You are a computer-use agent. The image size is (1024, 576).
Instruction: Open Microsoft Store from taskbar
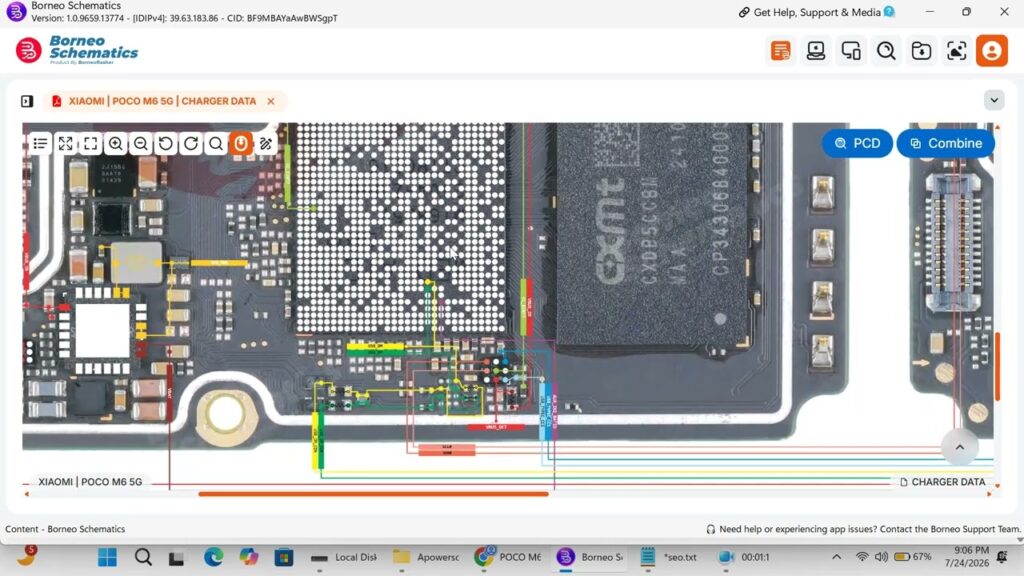[283, 558]
